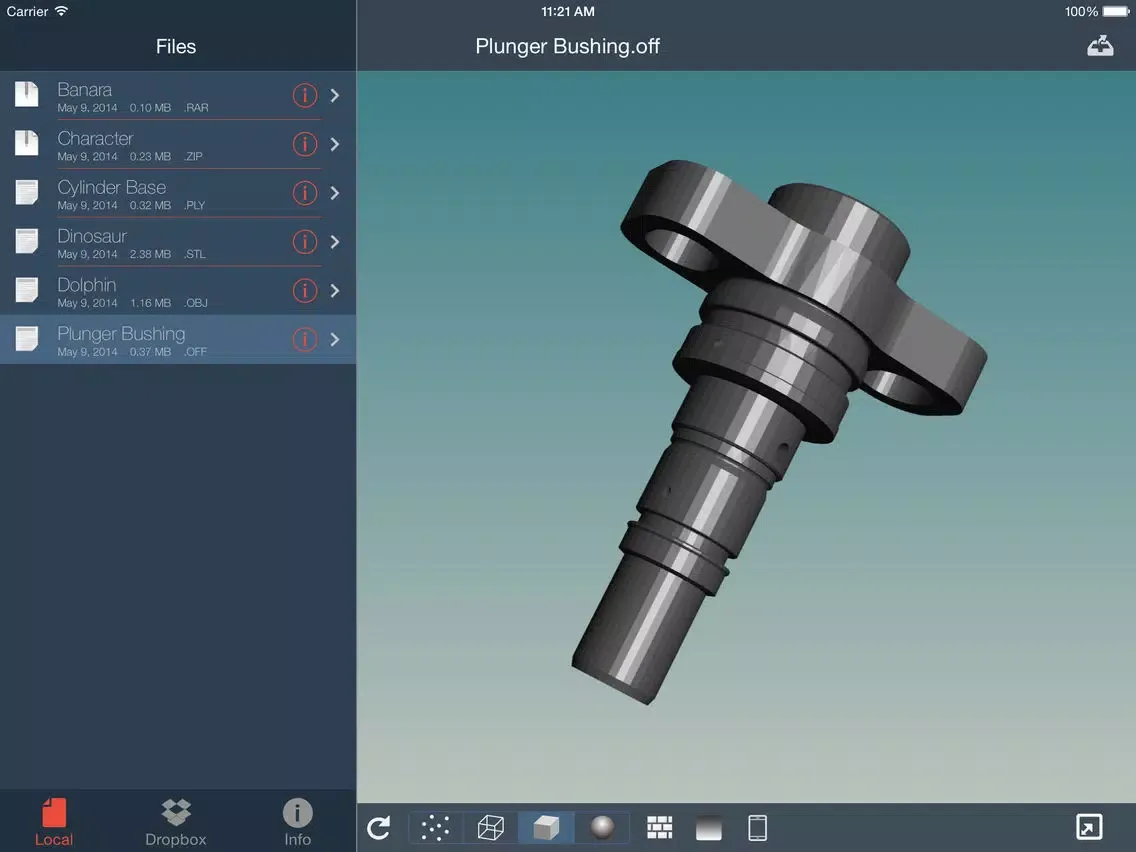Expand the Banara row chevron
1136x852 pixels.
click(335, 95)
